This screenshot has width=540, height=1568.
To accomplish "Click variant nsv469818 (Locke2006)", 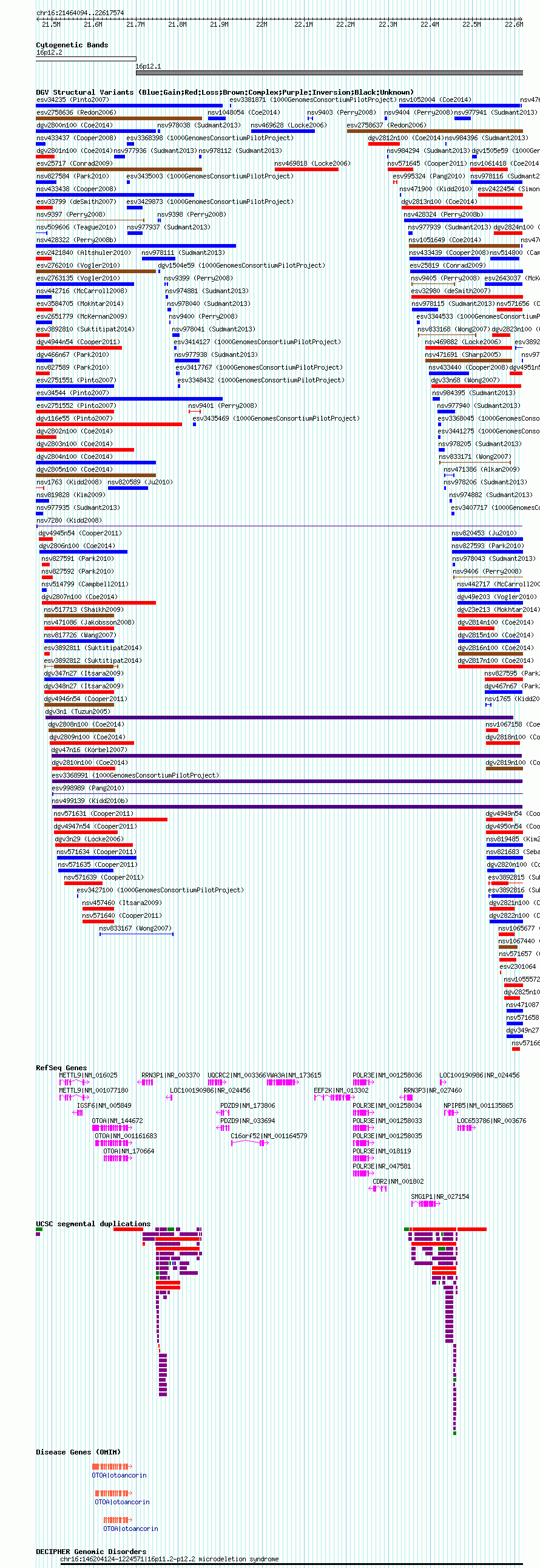I will click(x=312, y=164).
